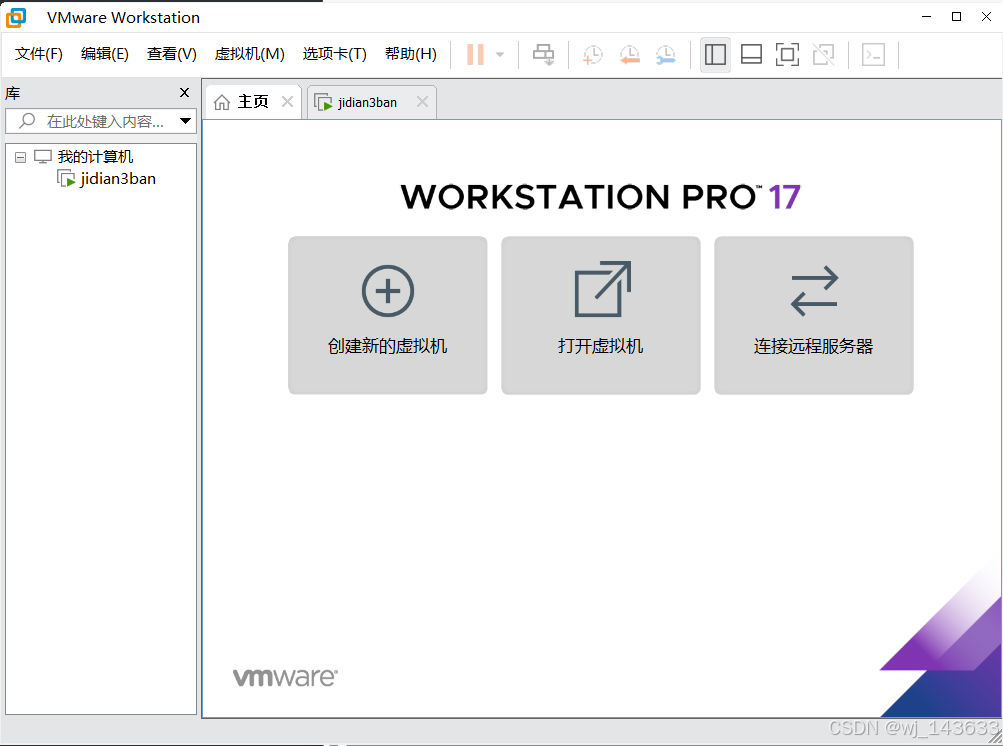Screen dimensions: 1003x746
Task: Toggle the thumbnail bar view icon
Action: 751,54
